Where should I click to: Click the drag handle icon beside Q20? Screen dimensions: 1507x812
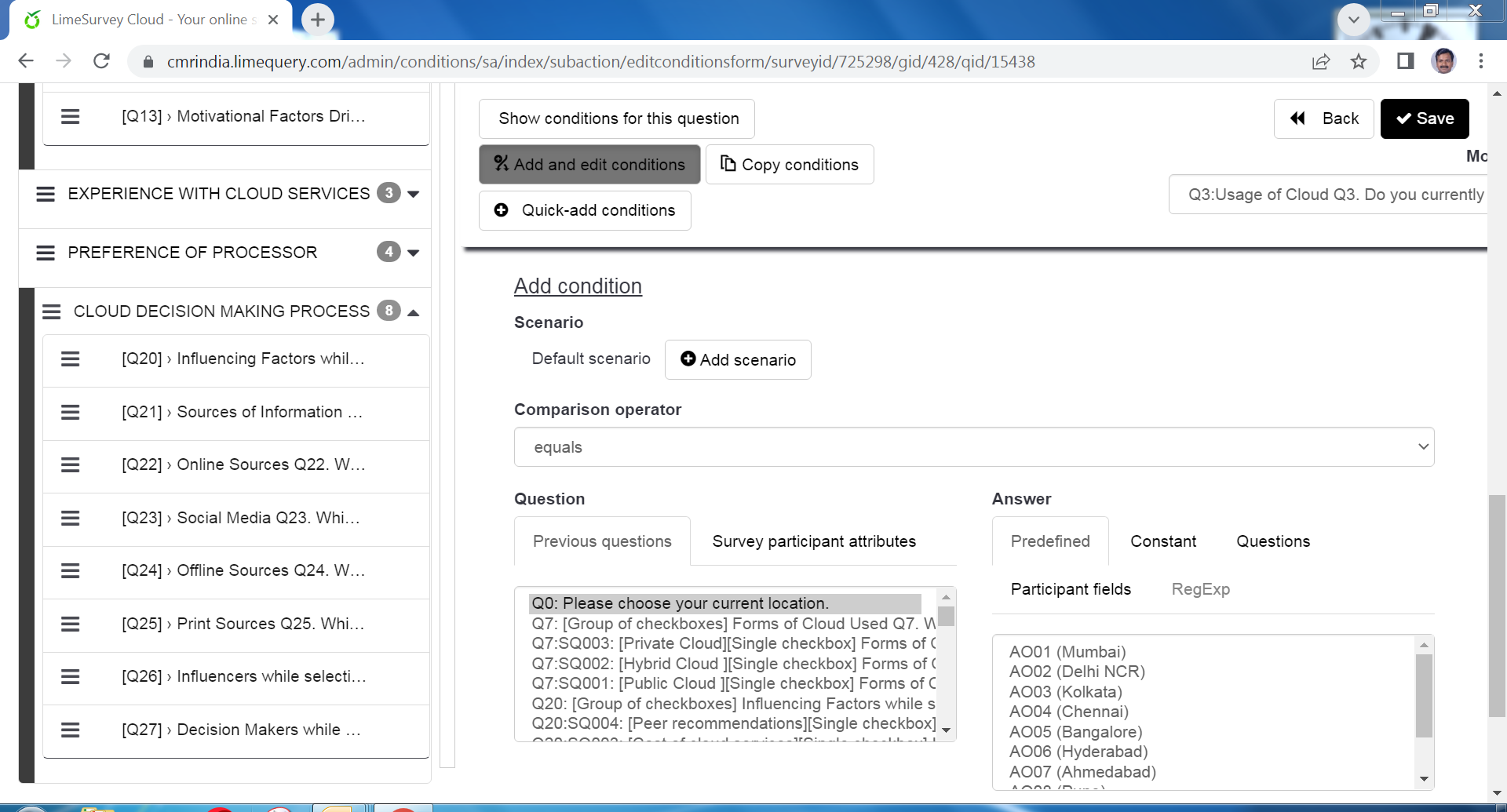click(x=71, y=359)
